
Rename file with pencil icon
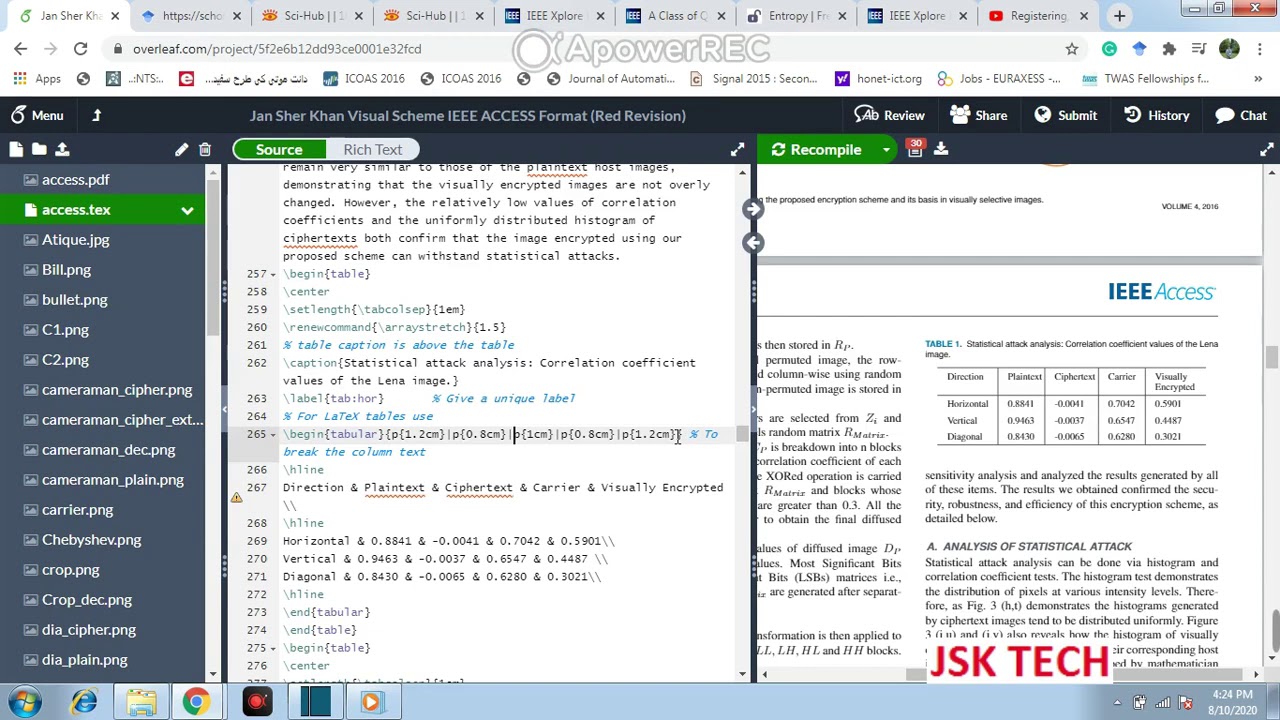point(181,149)
